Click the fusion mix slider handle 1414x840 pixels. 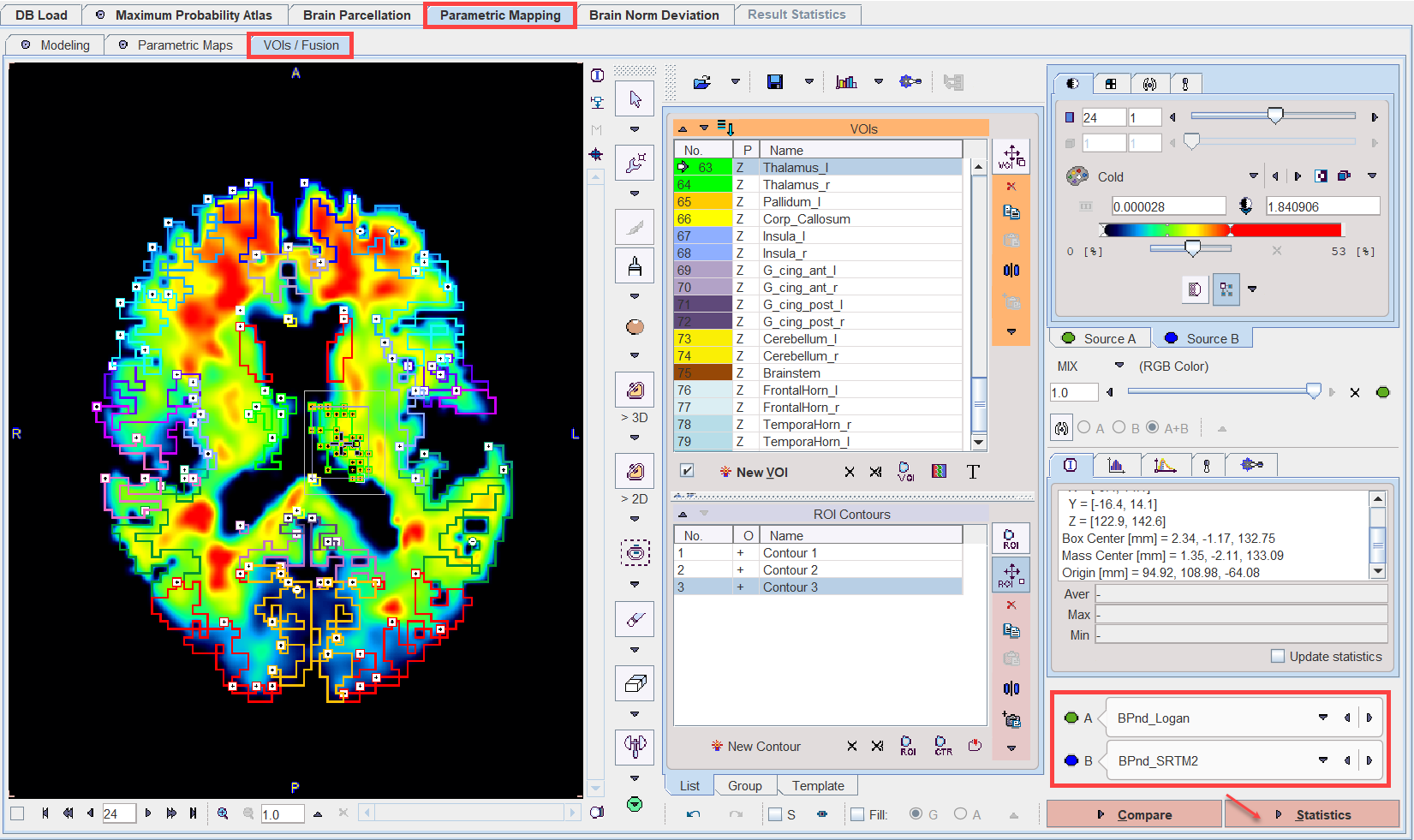coord(1313,390)
